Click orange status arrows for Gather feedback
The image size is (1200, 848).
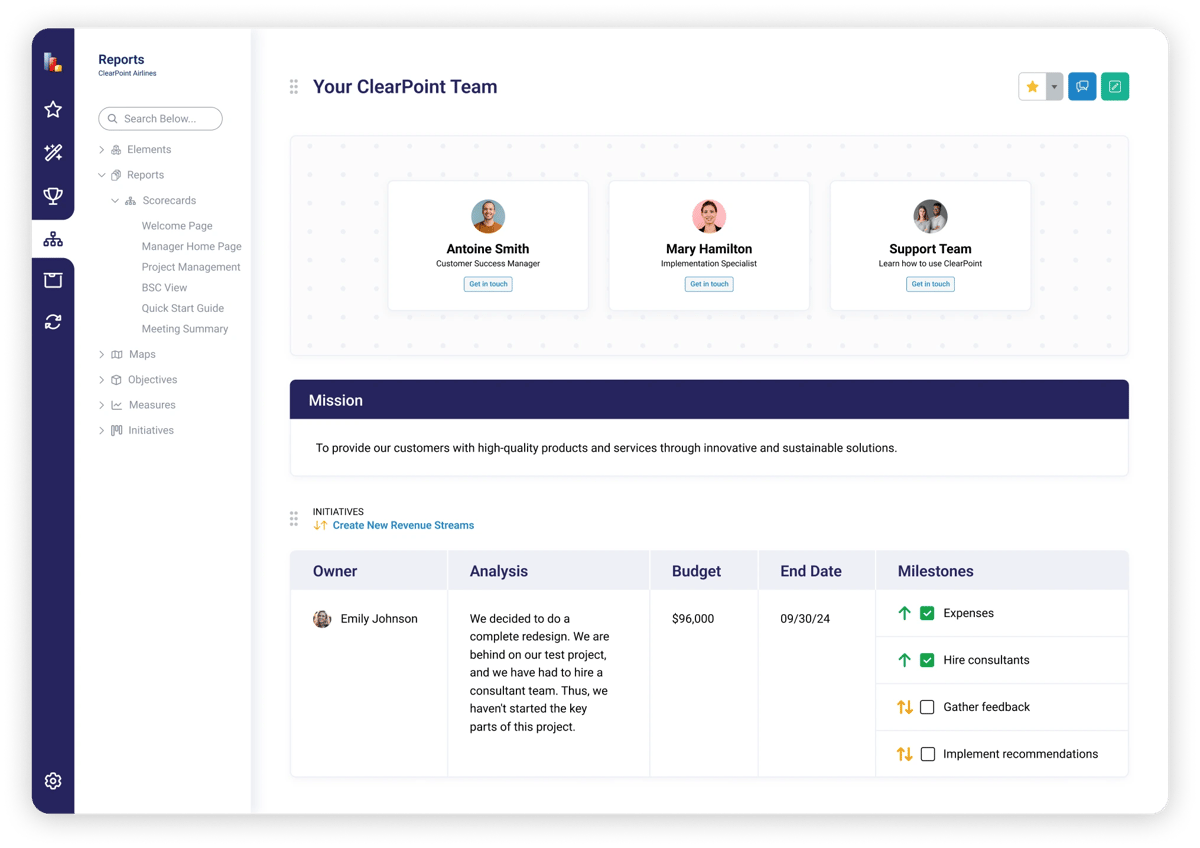[904, 707]
